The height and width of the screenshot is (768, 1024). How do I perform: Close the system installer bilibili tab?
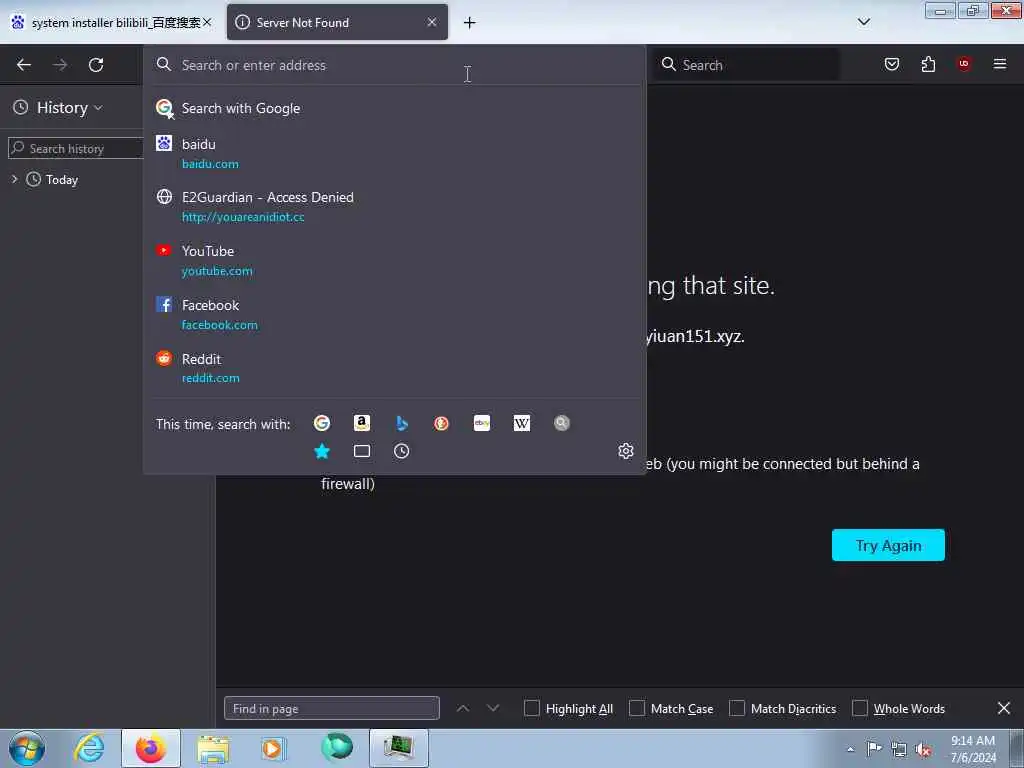207,22
